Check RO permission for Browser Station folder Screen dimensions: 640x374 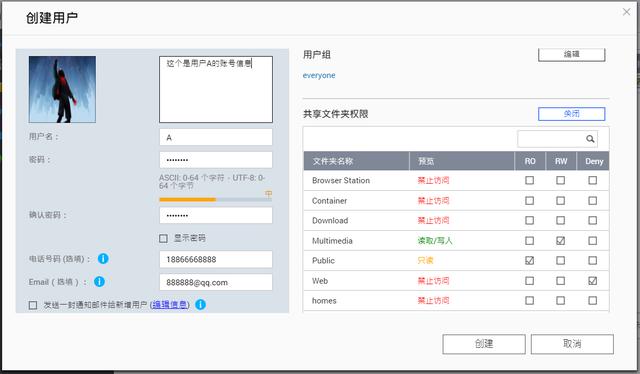[x=529, y=180]
